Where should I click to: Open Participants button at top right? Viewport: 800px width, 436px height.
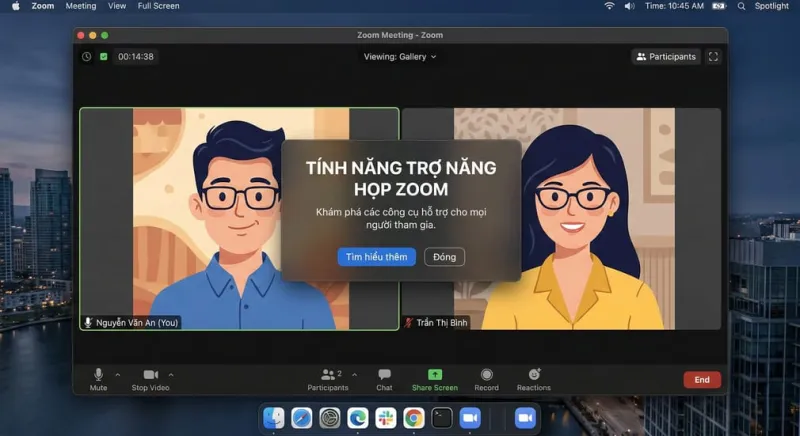(x=666, y=57)
